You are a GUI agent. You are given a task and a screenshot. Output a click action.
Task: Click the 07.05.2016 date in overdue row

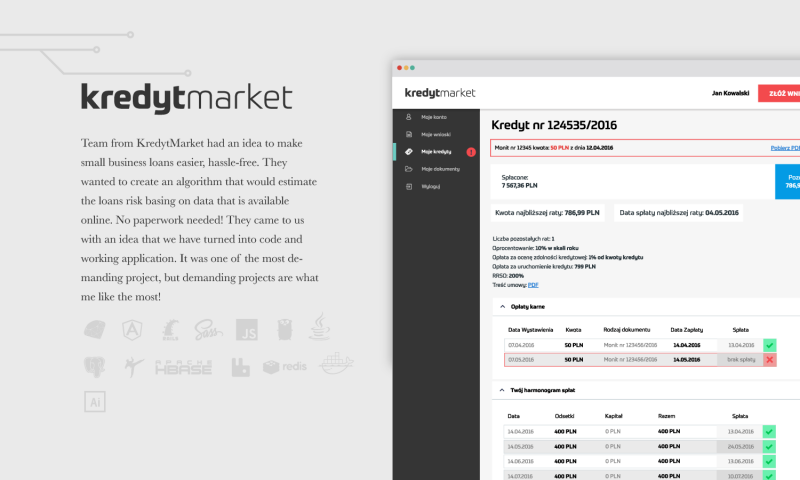(521, 360)
